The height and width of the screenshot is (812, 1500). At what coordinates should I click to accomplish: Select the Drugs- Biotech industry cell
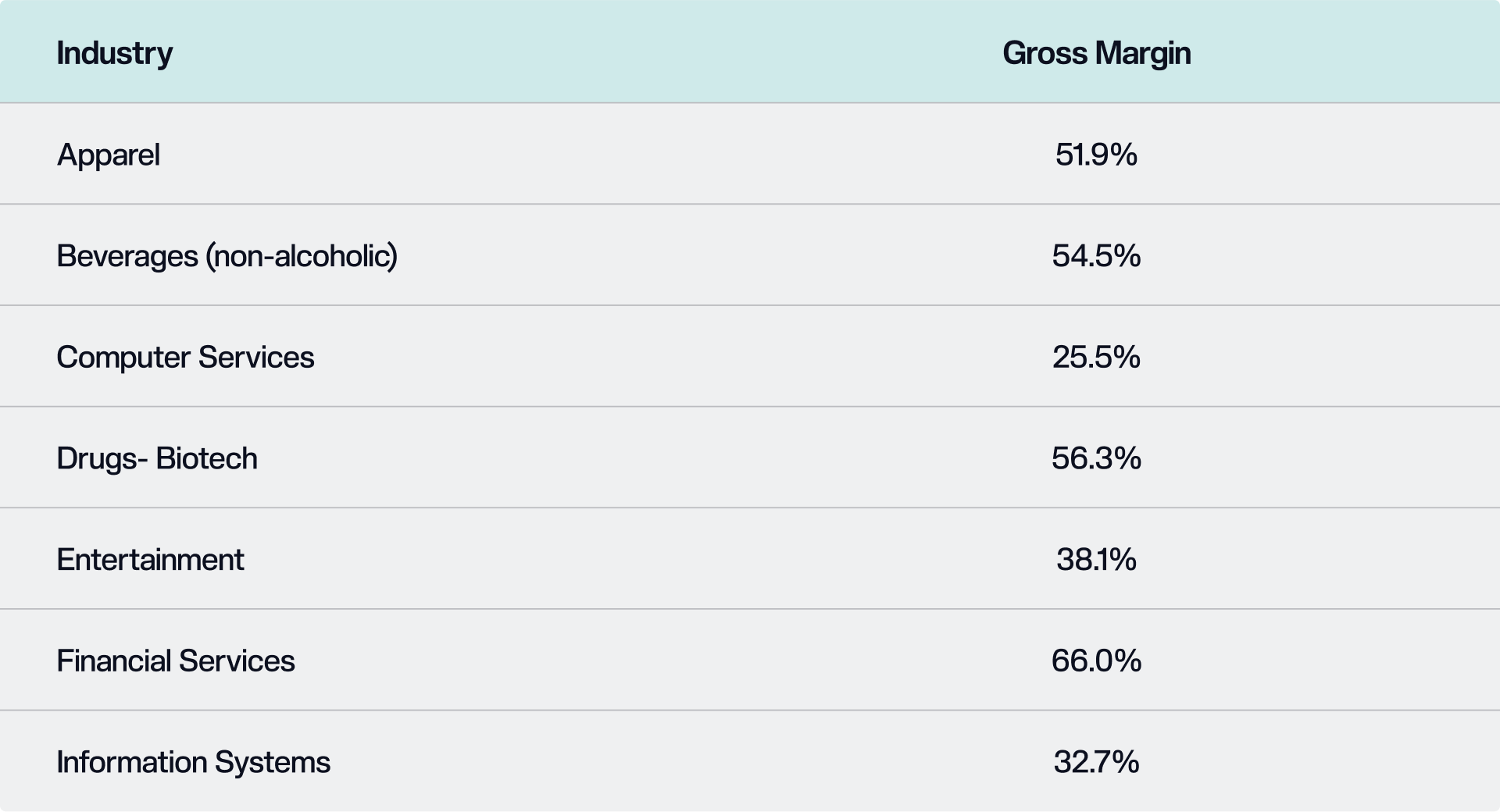point(157,458)
